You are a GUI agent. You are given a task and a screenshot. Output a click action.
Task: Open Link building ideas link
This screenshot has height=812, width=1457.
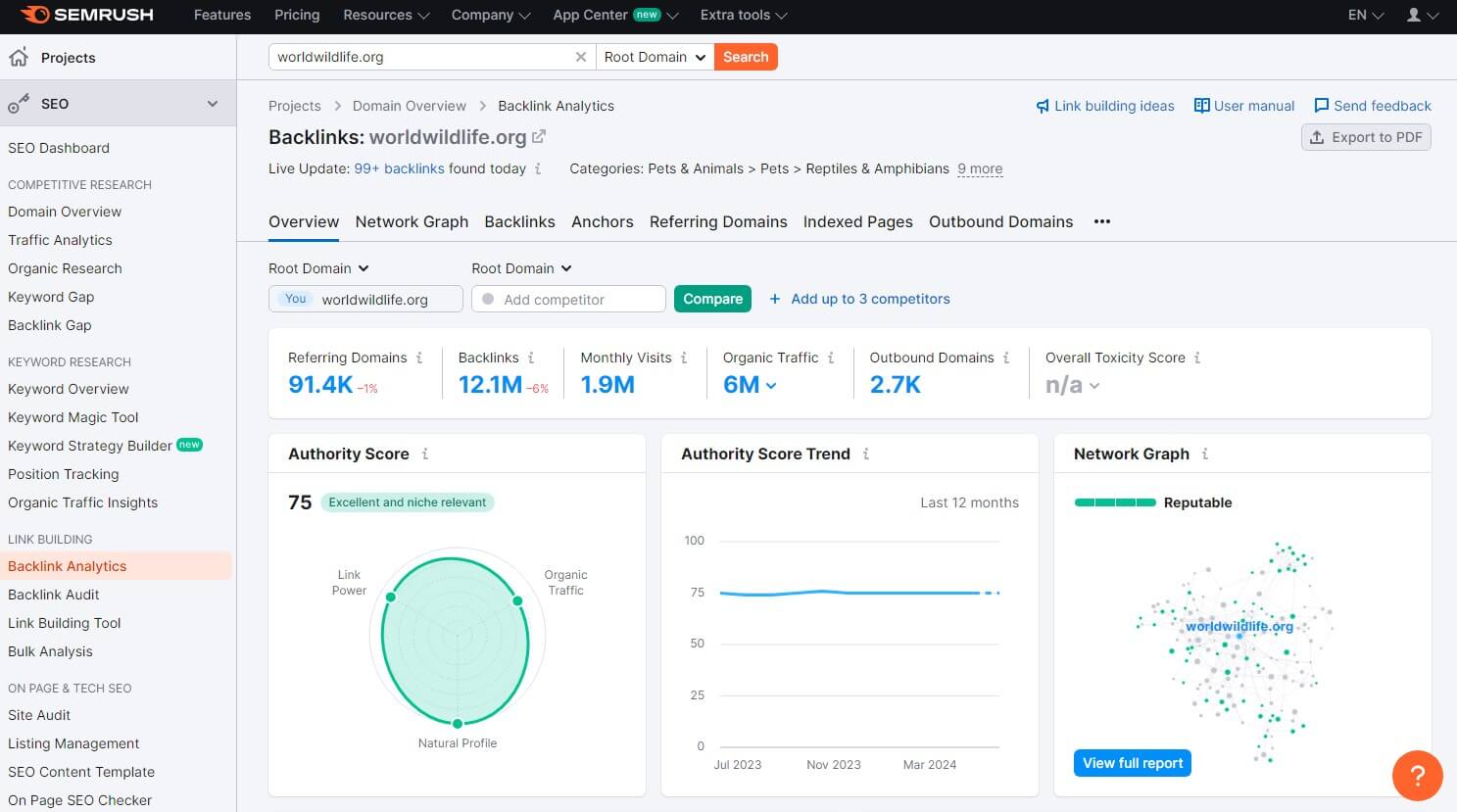click(1105, 106)
